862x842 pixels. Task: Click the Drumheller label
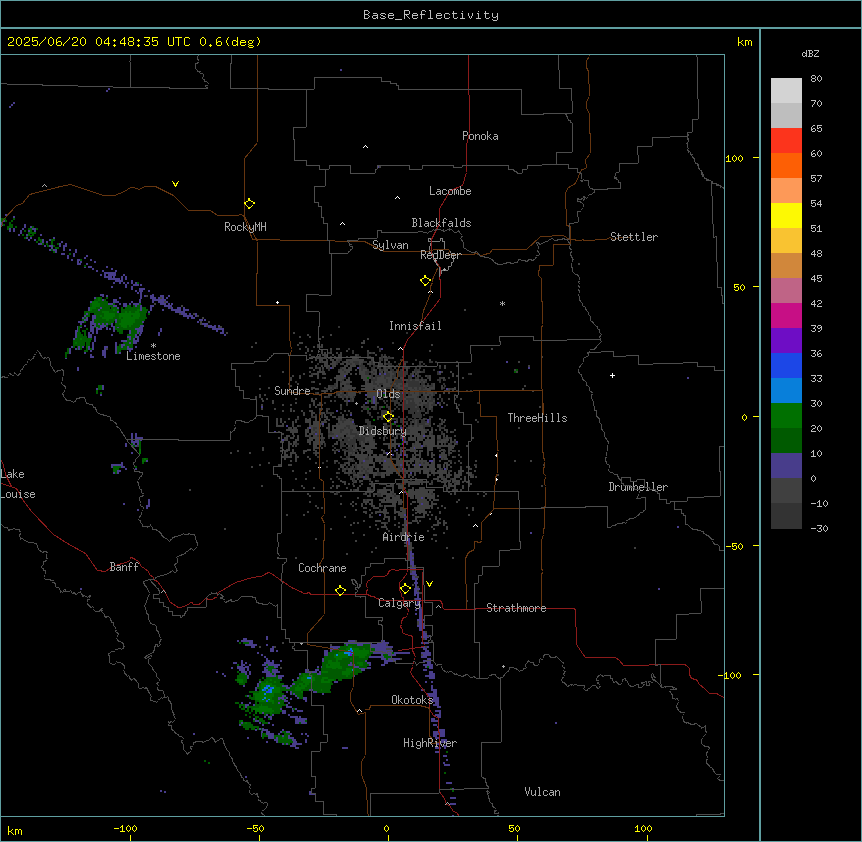(638, 487)
